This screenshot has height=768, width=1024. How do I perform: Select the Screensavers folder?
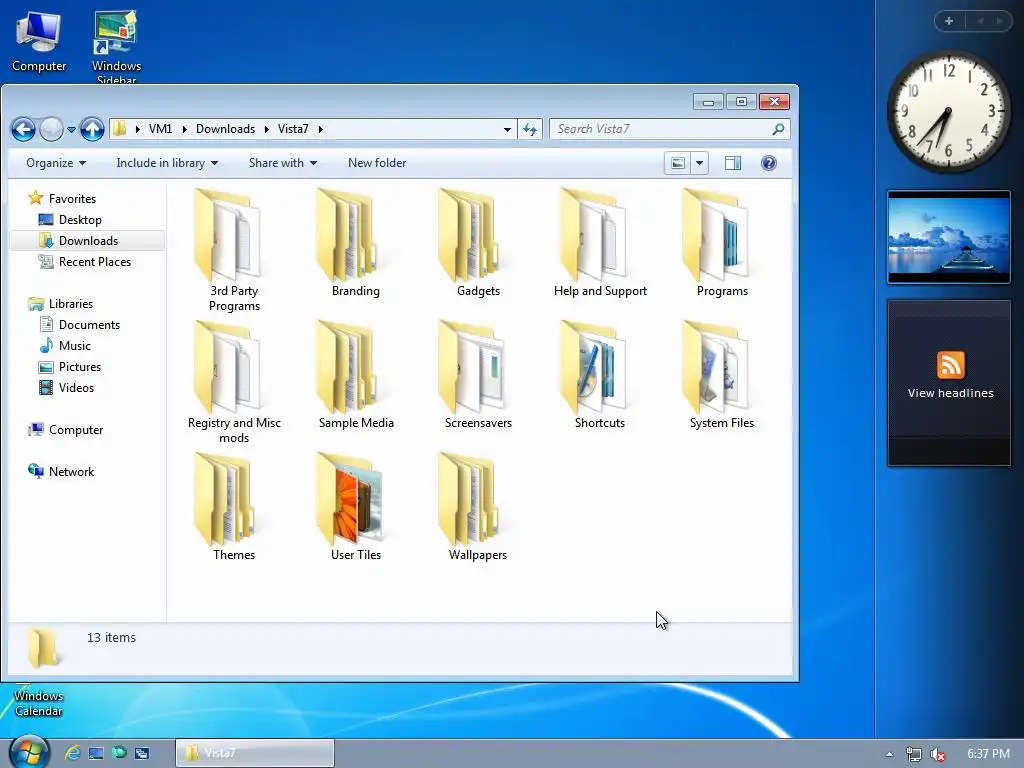[x=477, y=375]
